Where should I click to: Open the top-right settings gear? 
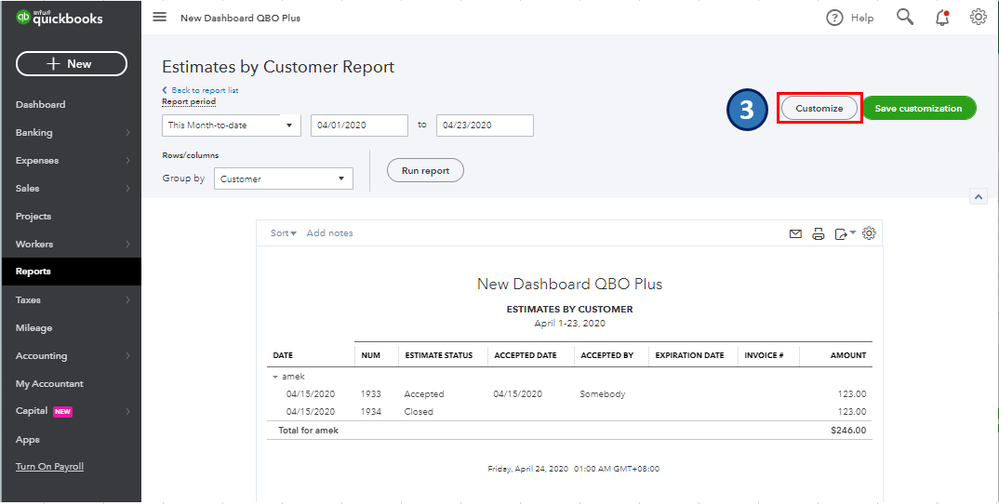click(978, 17)
